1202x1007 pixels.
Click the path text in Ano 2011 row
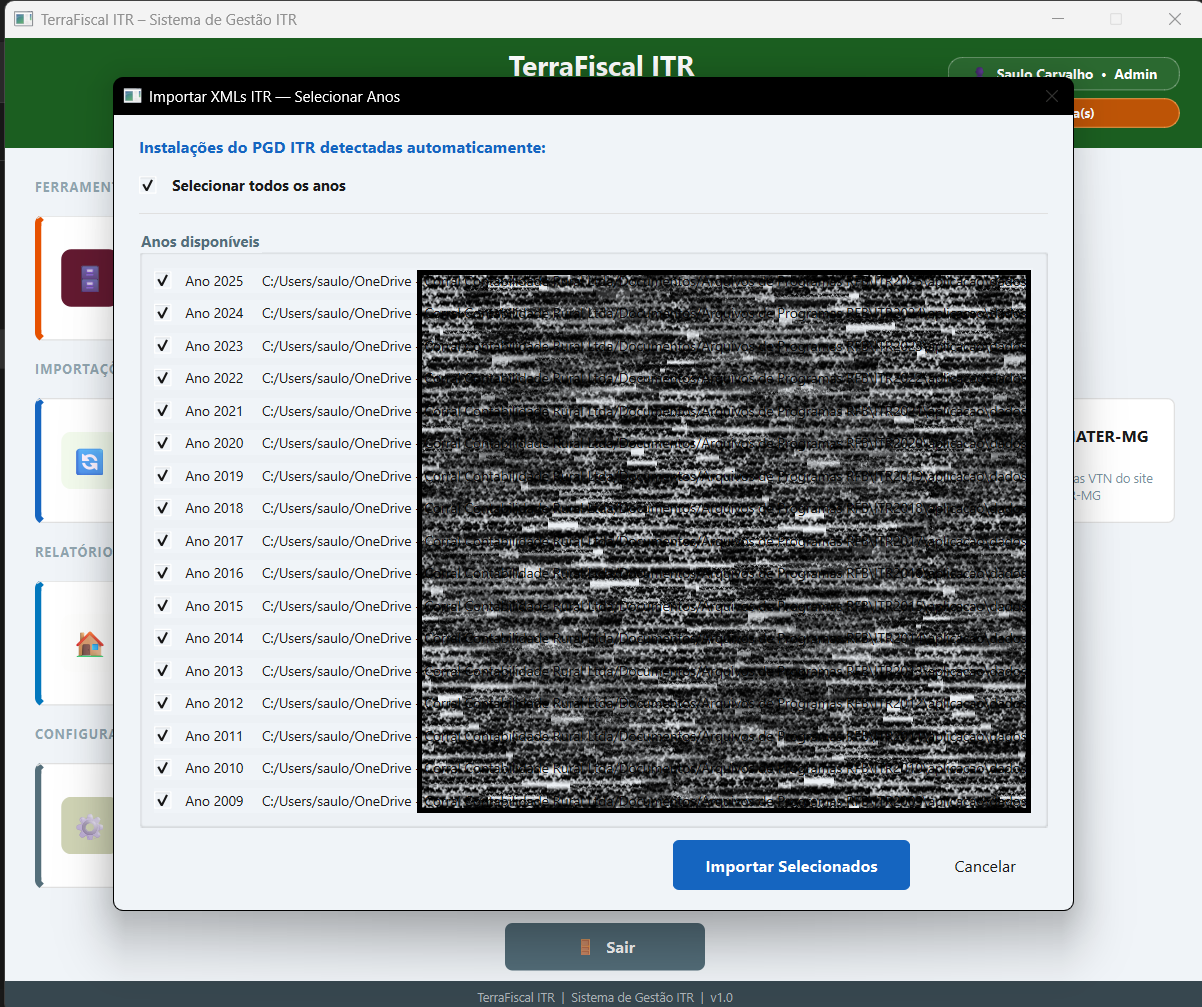(644, 736)
